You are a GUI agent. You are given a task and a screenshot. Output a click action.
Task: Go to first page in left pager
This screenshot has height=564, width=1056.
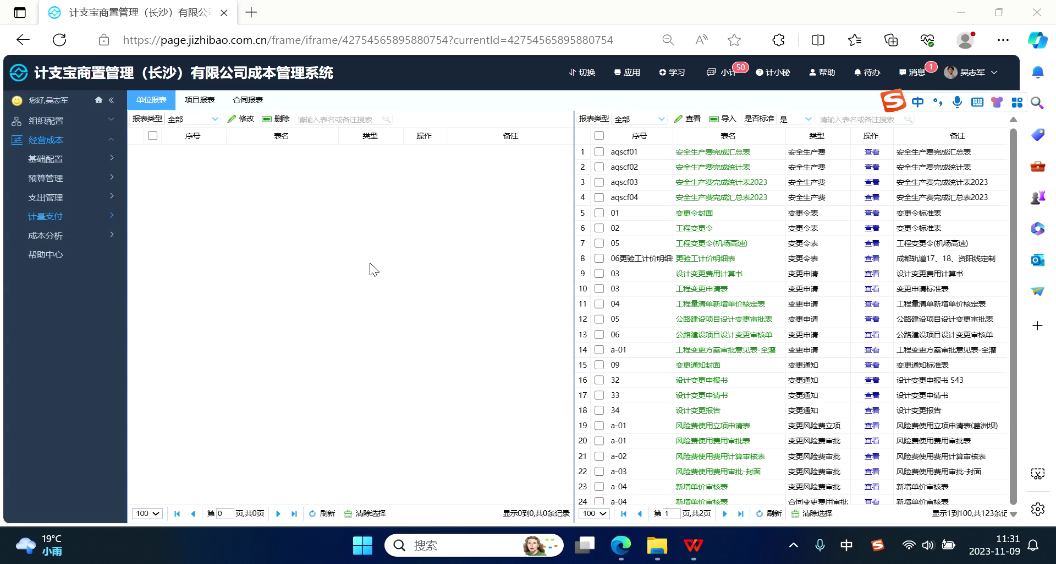(177, 513)
